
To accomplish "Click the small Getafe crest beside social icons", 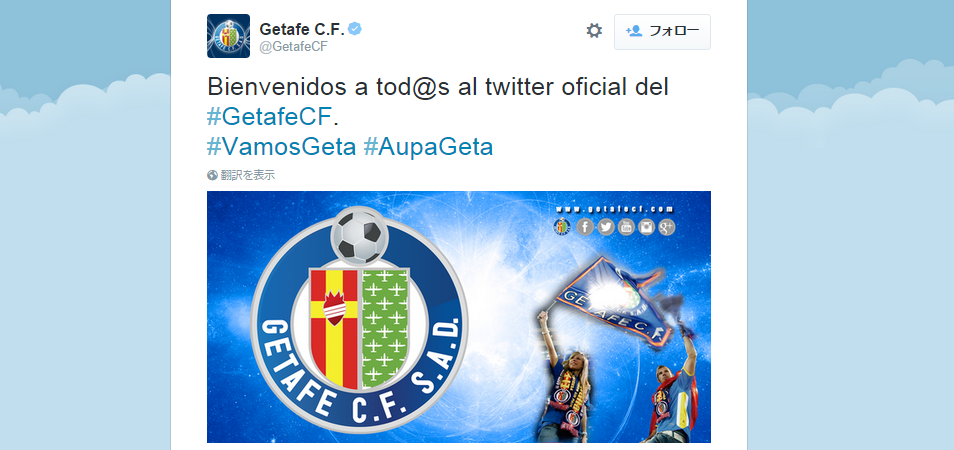I will pos(562,227).
